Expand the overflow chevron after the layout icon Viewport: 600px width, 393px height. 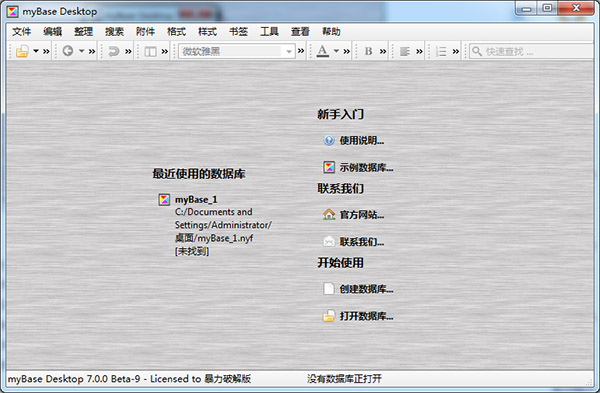pos(165,51)
